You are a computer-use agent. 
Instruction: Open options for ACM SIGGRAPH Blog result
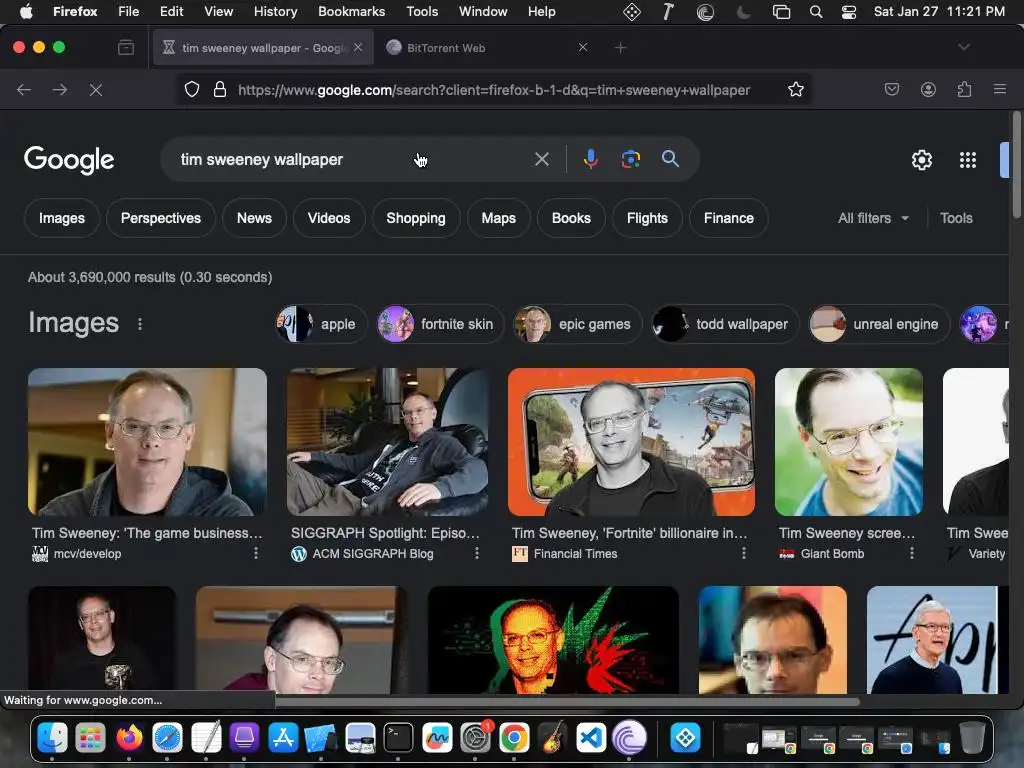point(477,553)
